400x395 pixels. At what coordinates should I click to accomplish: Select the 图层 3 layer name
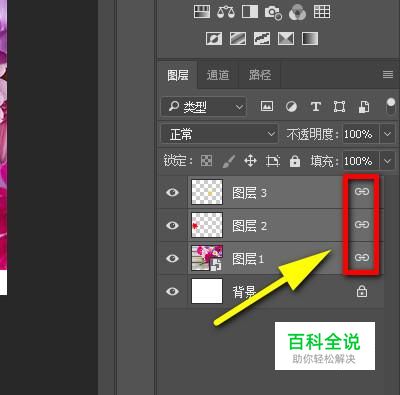click(x=249, y=193)
